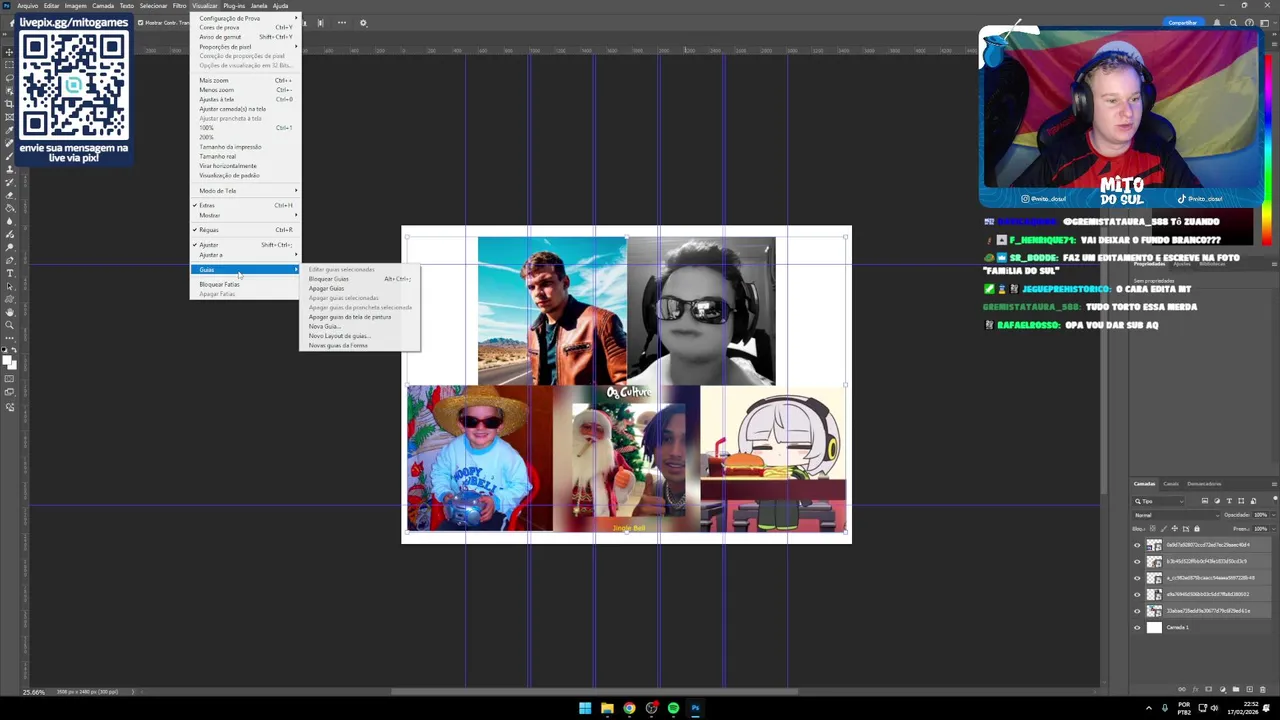Select the Zoom magnifier tool
The width and height of the screenshot is (1280, 720).
click(10, 324)
